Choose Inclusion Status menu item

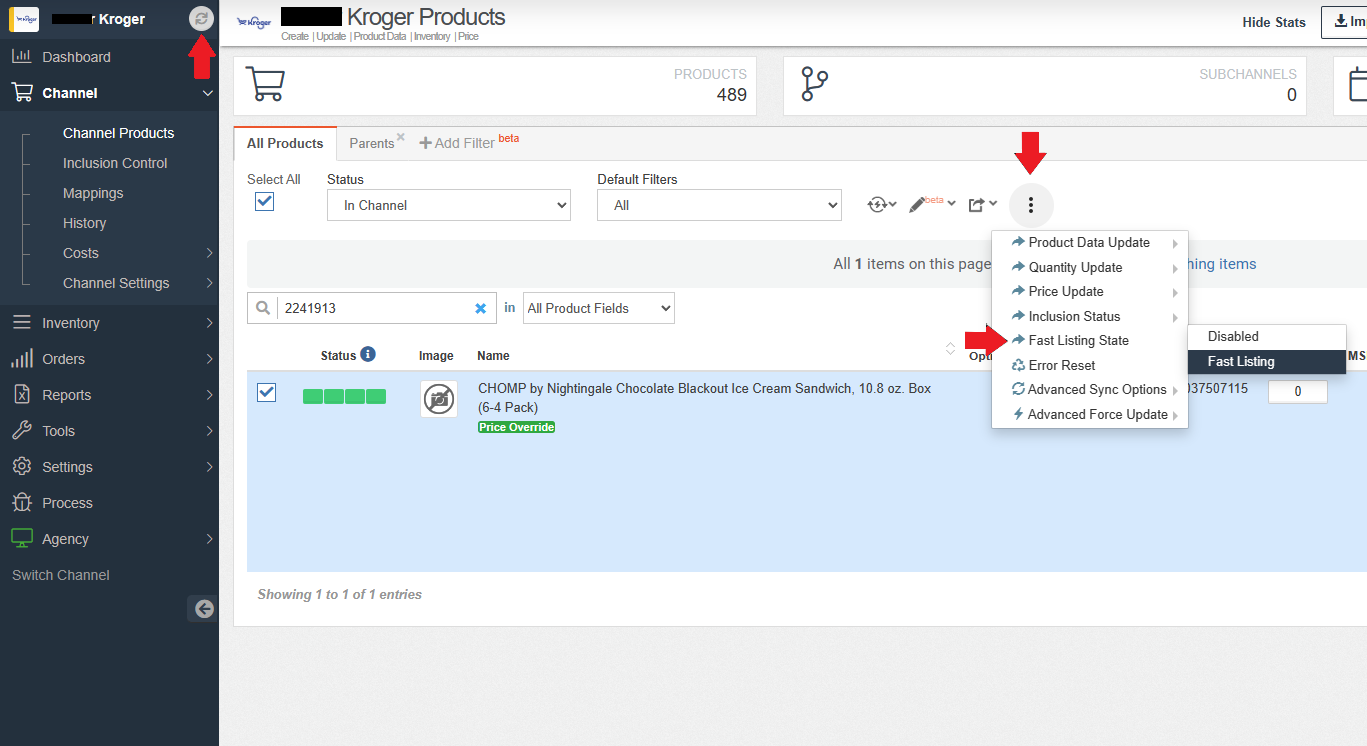pyautogui.click(x=1090, y=316)
